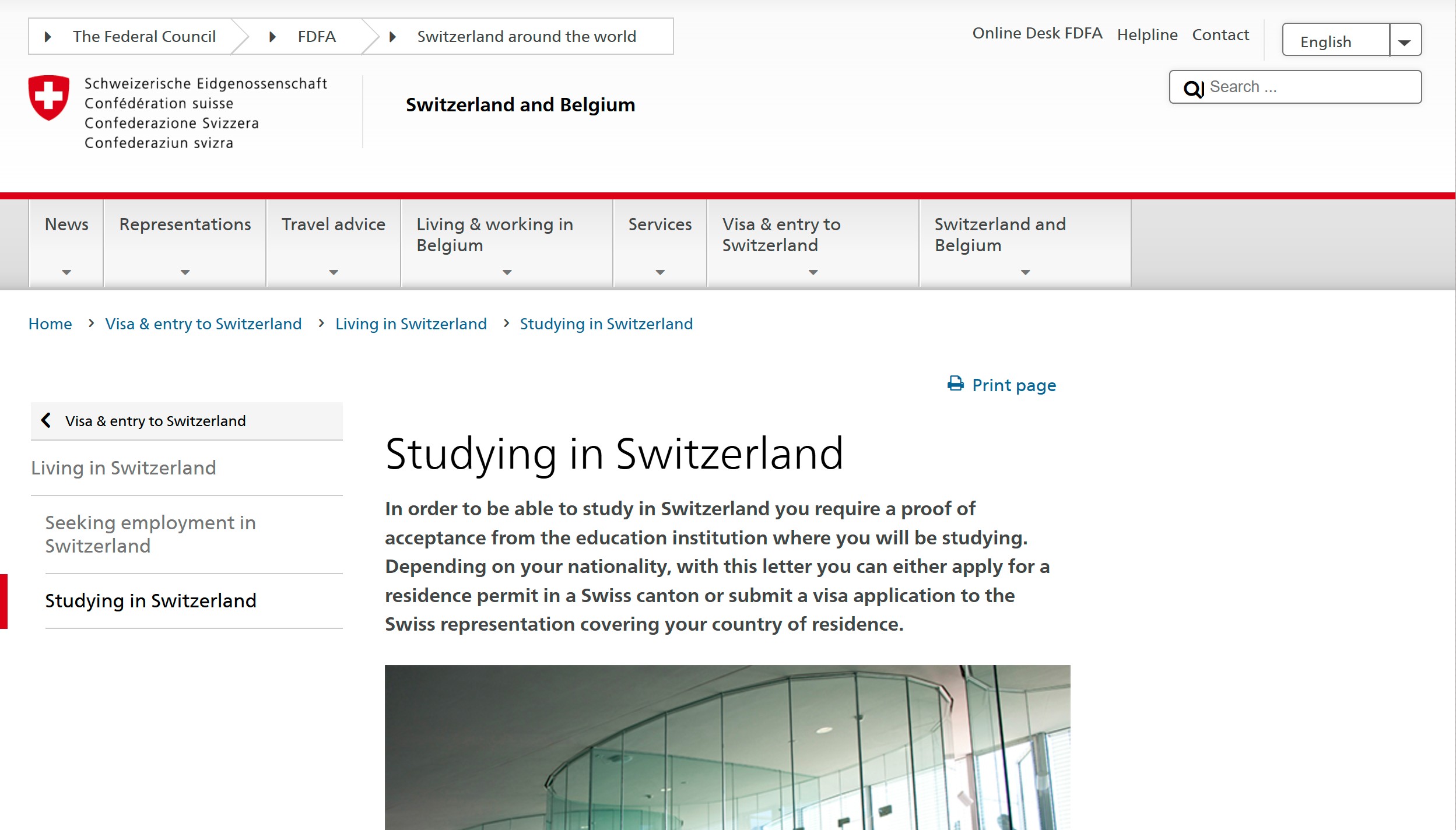Click the magnifying glass search icon
Screen dimensions: 1456x830
[x=1193, y=88]
